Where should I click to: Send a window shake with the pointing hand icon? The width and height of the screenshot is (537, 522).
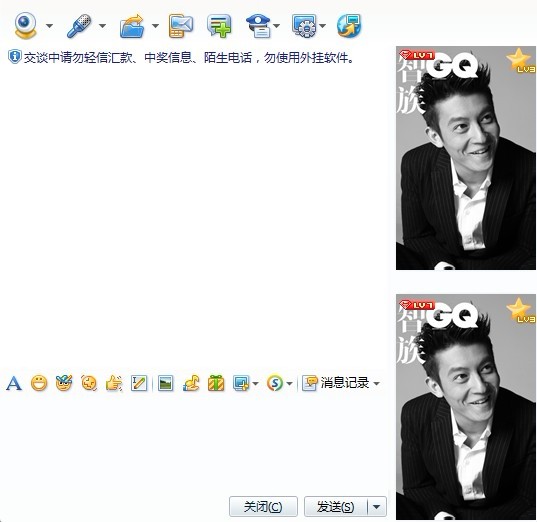[114, 383]
